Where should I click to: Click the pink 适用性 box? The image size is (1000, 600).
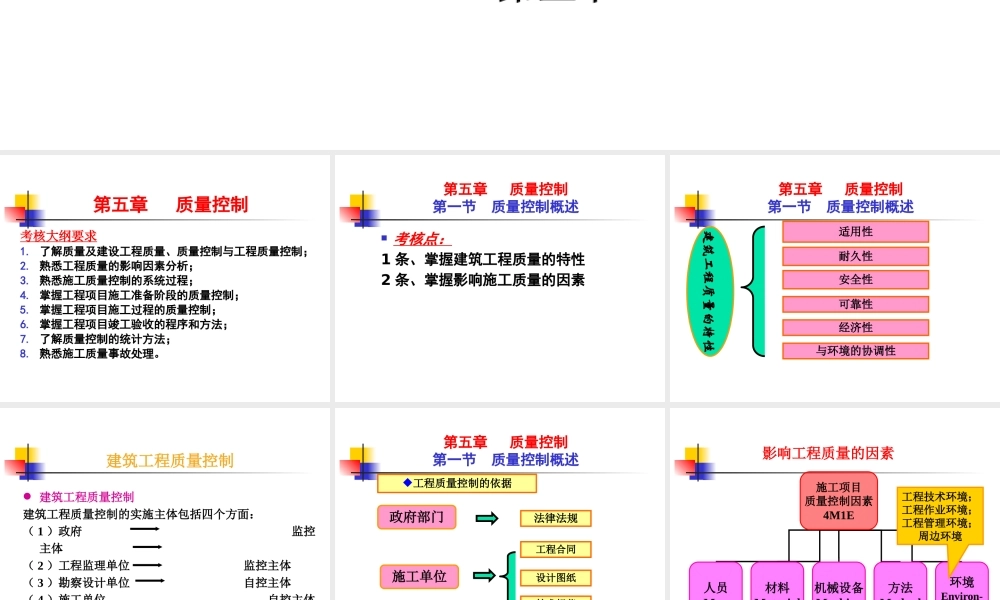point(855,231)
